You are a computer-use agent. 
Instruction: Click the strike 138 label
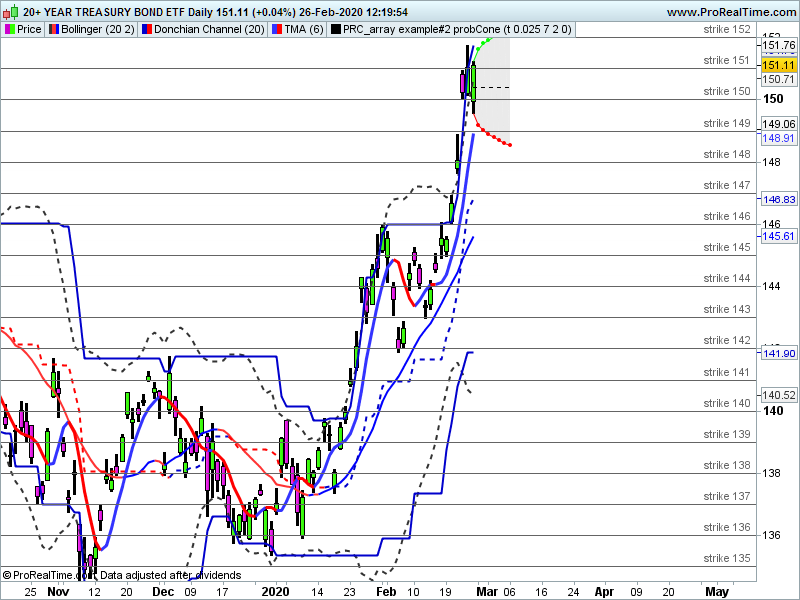727,465
